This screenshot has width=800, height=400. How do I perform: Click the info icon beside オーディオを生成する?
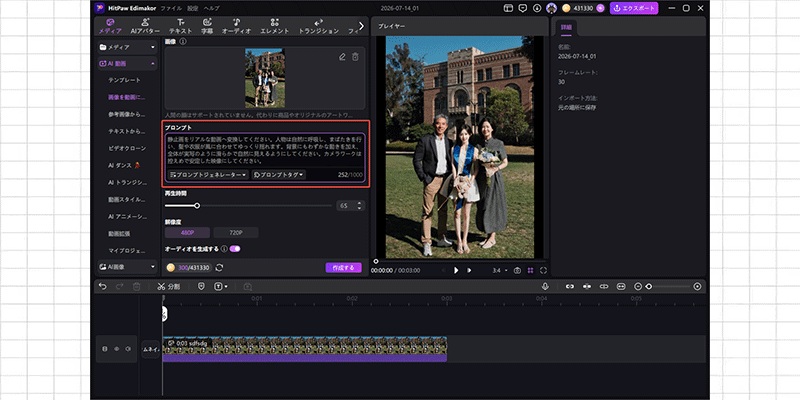click(224, 249)
